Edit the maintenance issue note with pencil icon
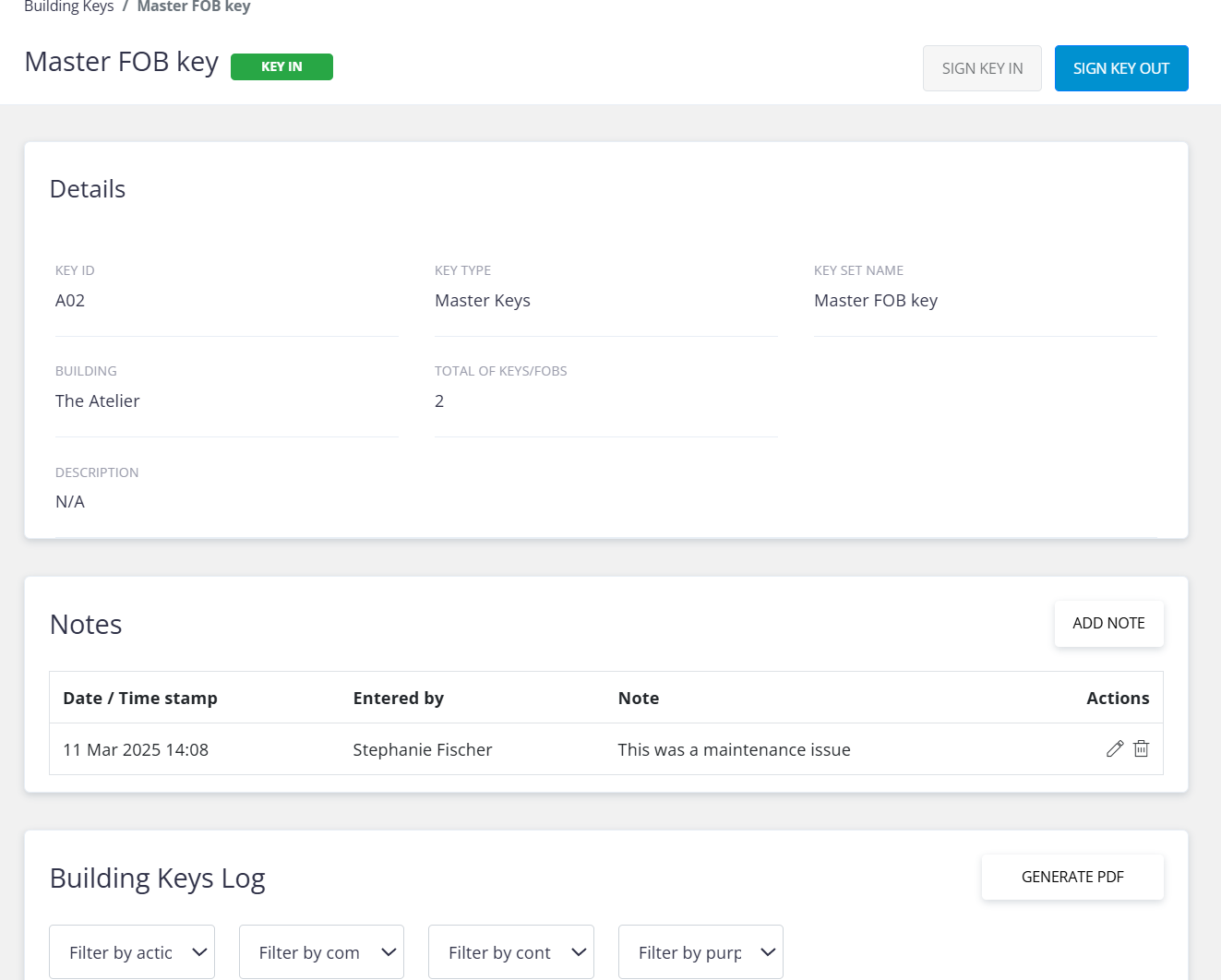The width and height of the screenshot is (1221, 980). (1114, 749)
